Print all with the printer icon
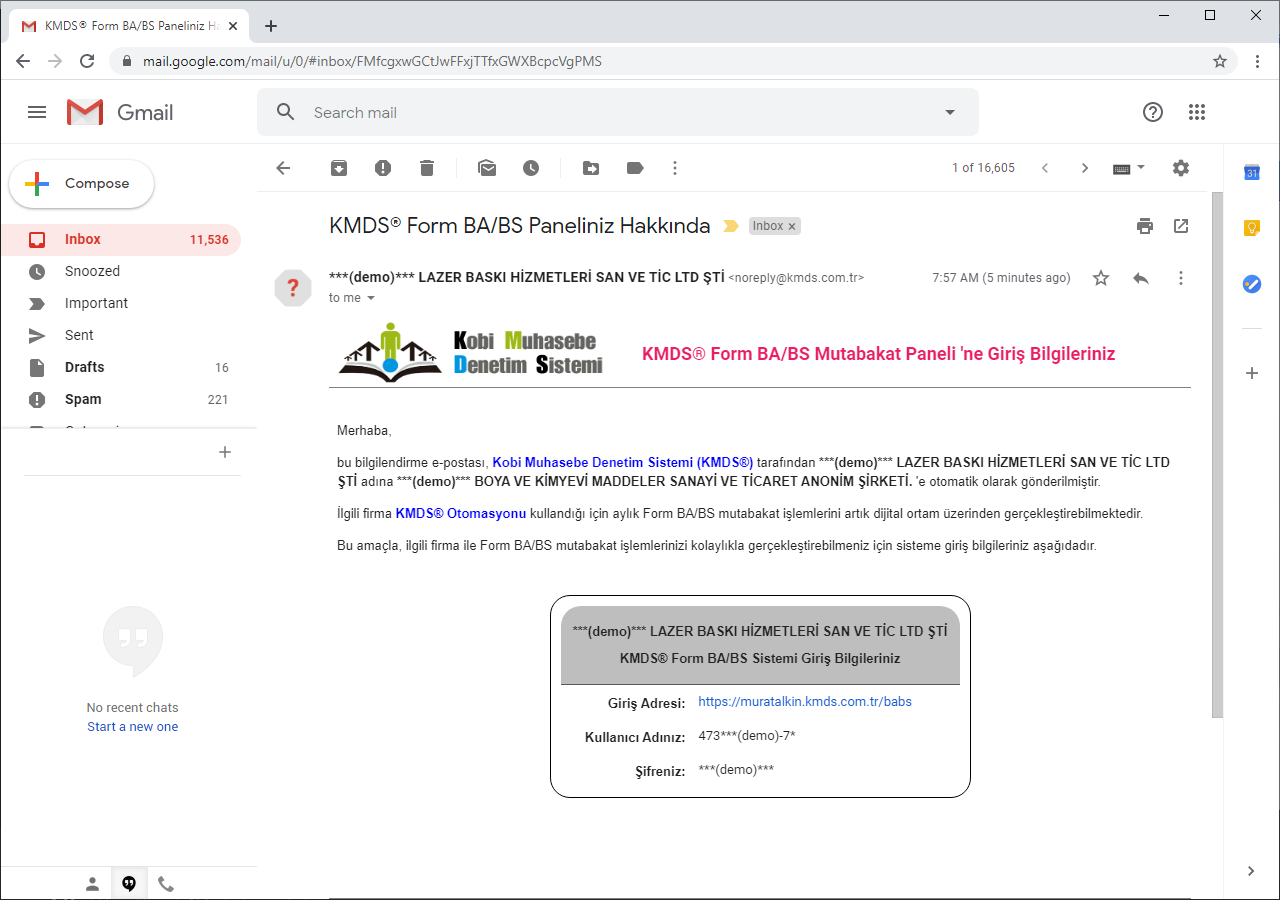This screenshot has width=1280, height=900. coord(1145,226)
